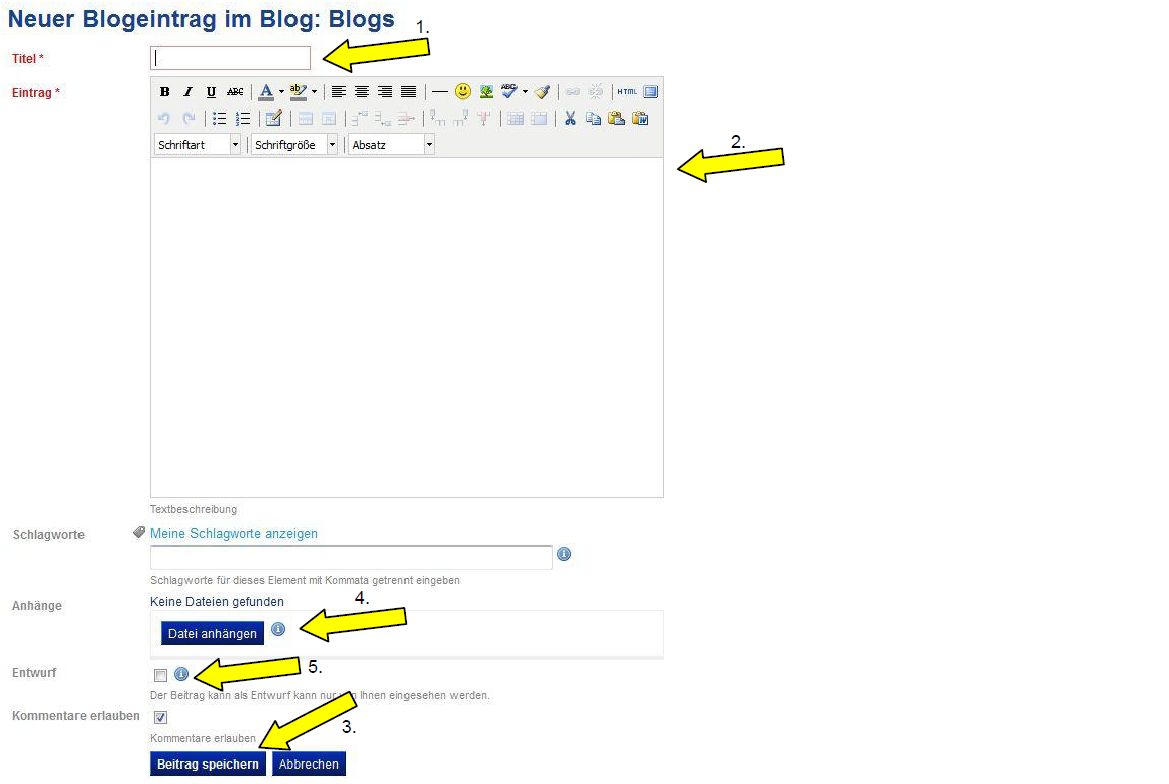The height and width of the screenshot is (784, 1169).
Task: Click into the Titel input field
Action: coord(231,58)
